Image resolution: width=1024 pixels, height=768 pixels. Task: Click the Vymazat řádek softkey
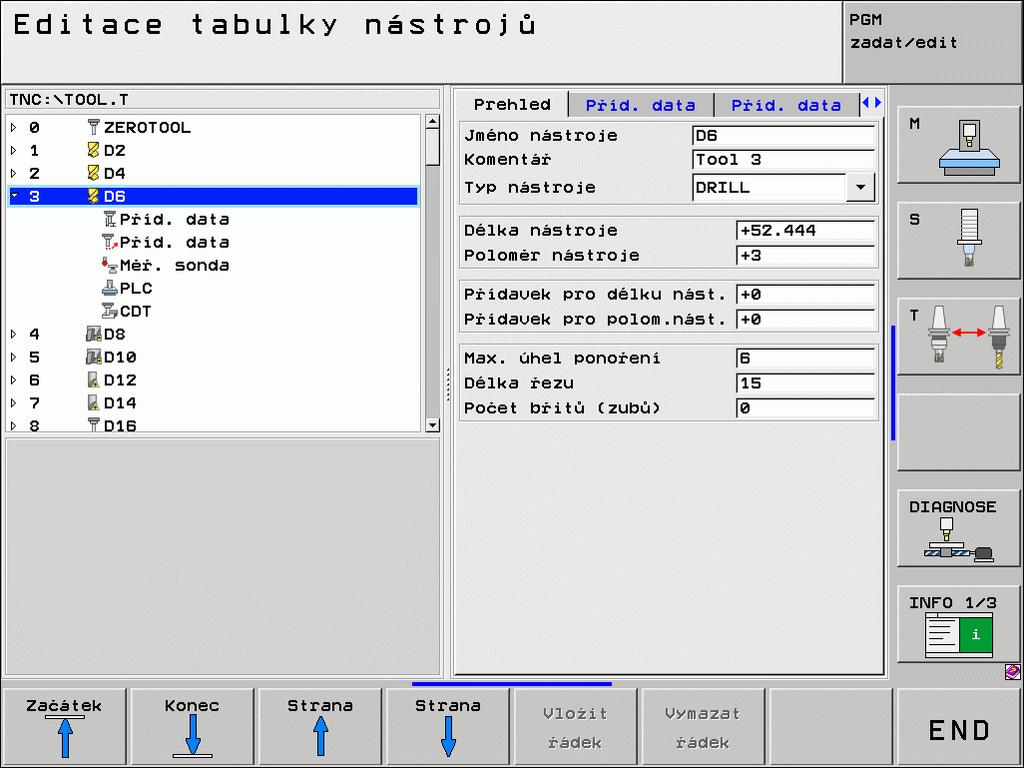(x=703, y=726)
